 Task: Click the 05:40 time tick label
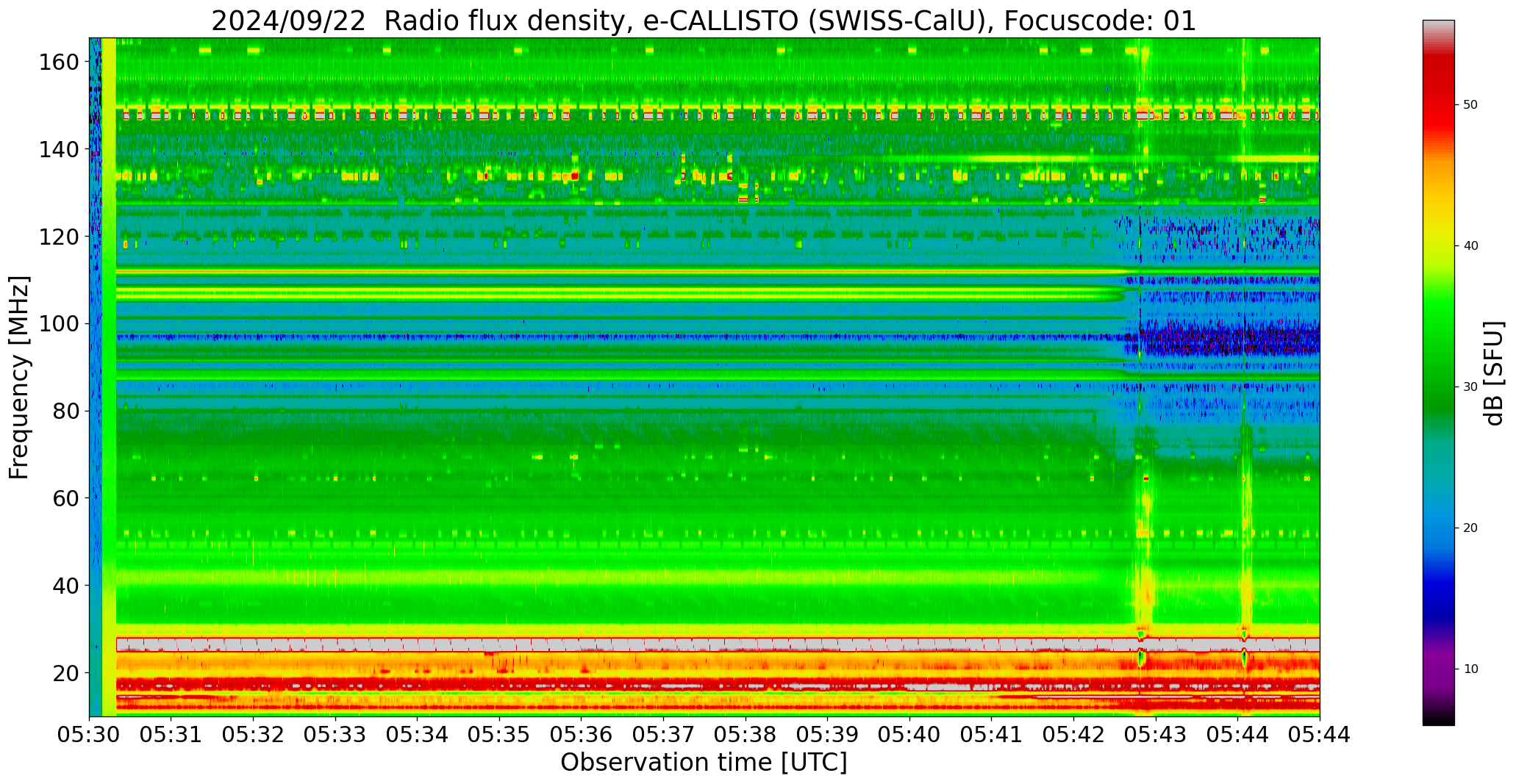tap(909, 735)
